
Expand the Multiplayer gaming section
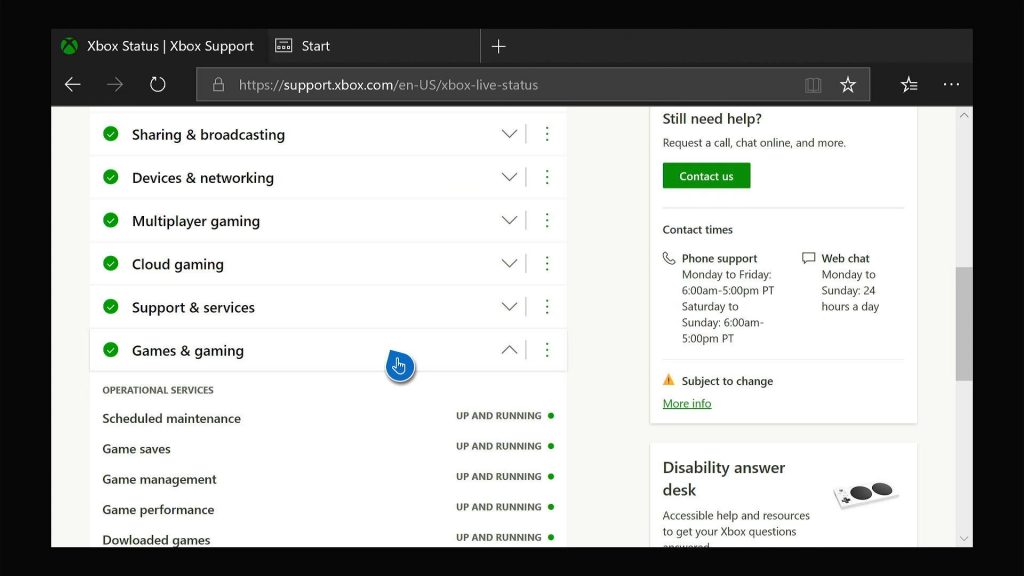(509, 220)
